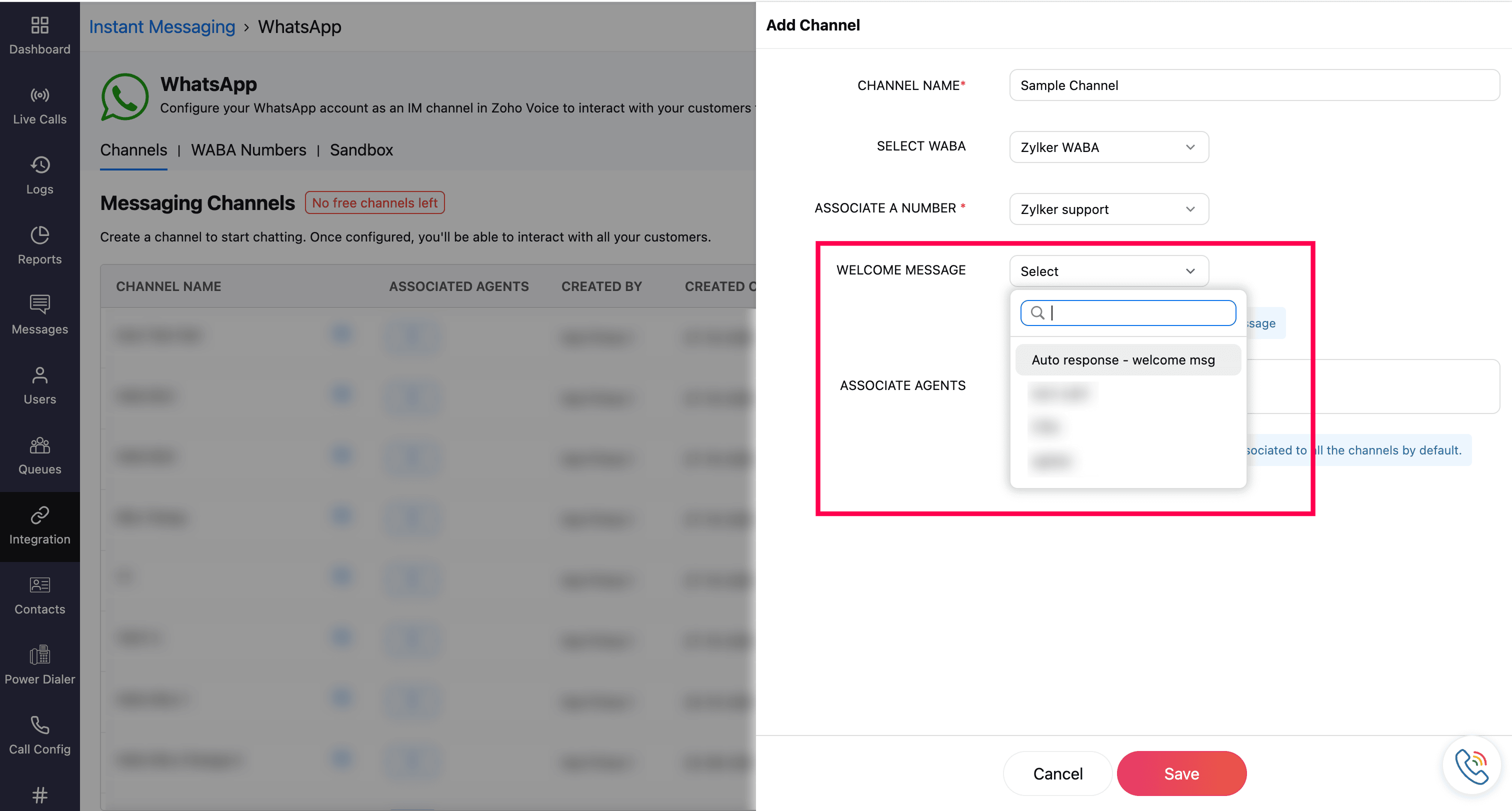Open the Dashboard from sidebar

(x=39, y=35)
